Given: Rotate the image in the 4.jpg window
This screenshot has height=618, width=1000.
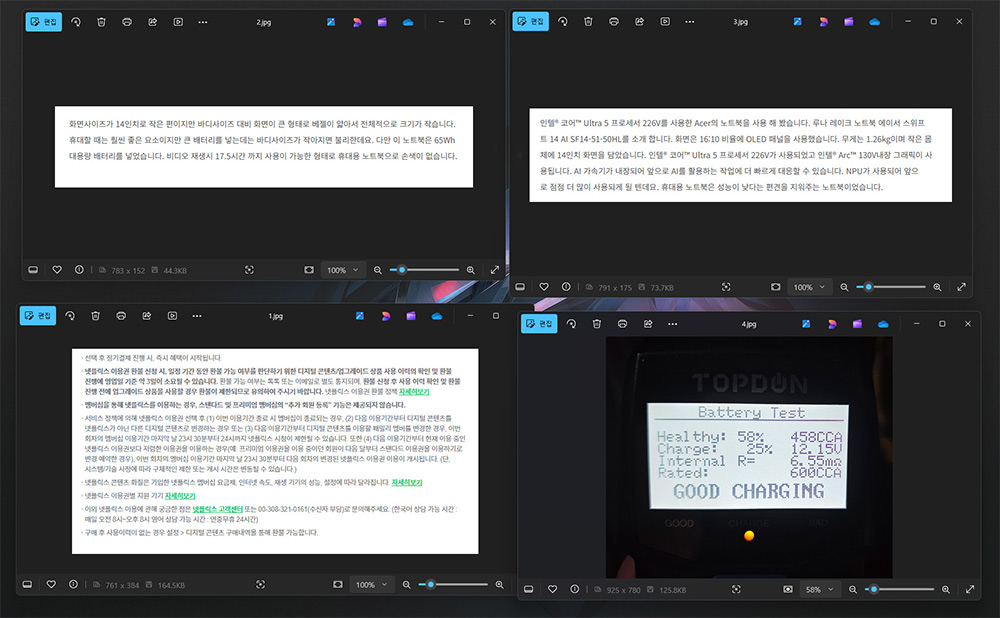Looking at the screenshot, I should coord(571,324).
